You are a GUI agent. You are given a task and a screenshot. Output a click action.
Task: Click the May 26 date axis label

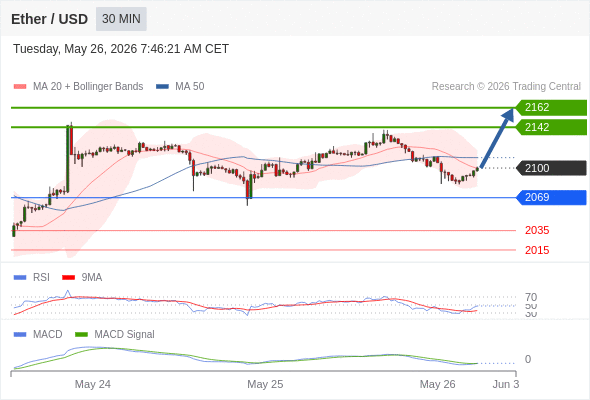[x=437, y=384]
